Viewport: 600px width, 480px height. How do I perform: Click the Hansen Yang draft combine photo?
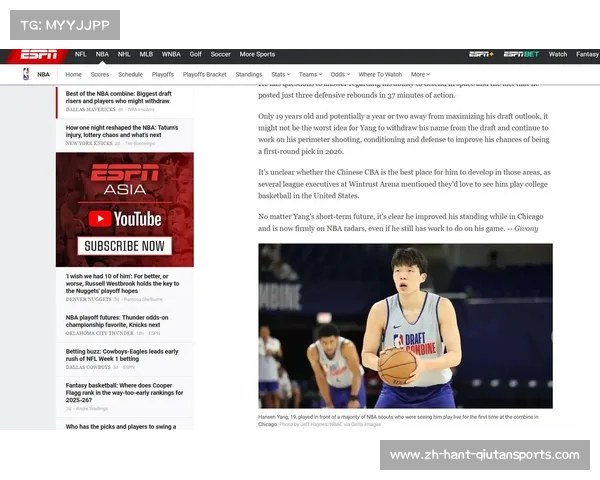(x=405, y=326)
